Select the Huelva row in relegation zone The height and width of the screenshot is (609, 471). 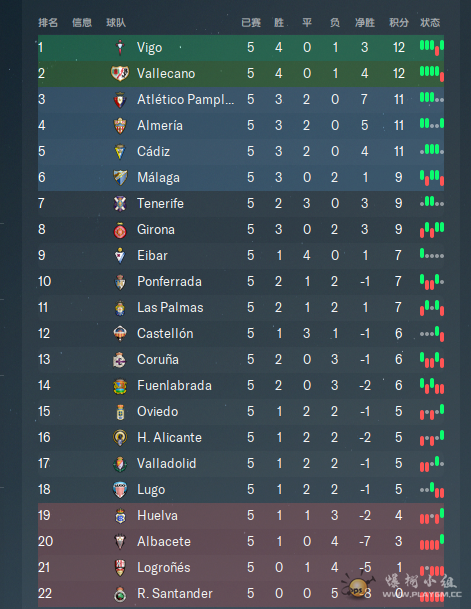coord(241,516)
